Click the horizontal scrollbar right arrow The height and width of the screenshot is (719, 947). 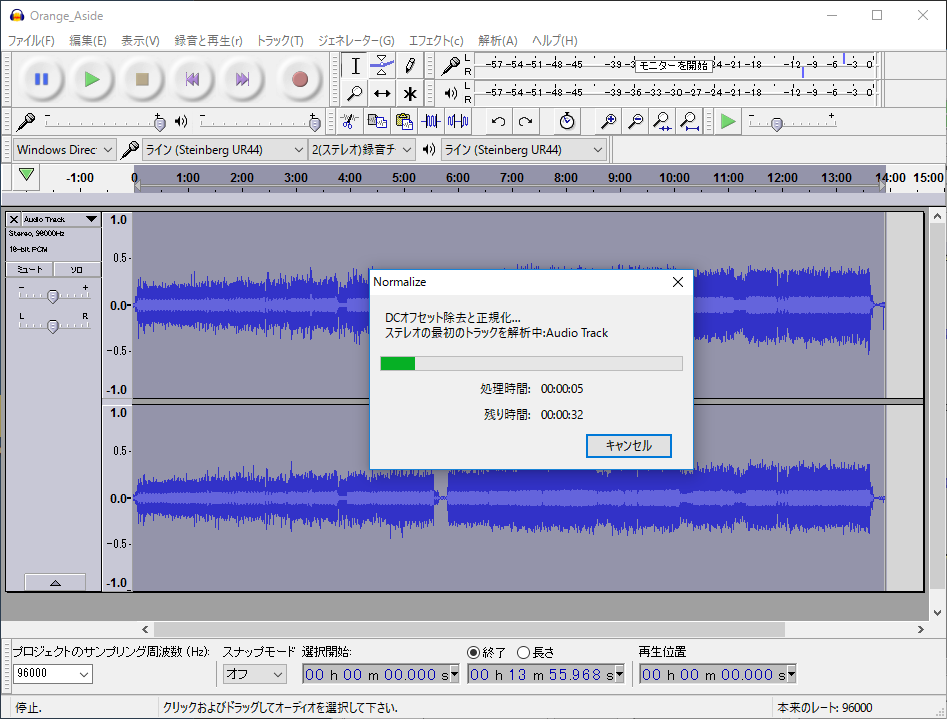coord(920,630)
